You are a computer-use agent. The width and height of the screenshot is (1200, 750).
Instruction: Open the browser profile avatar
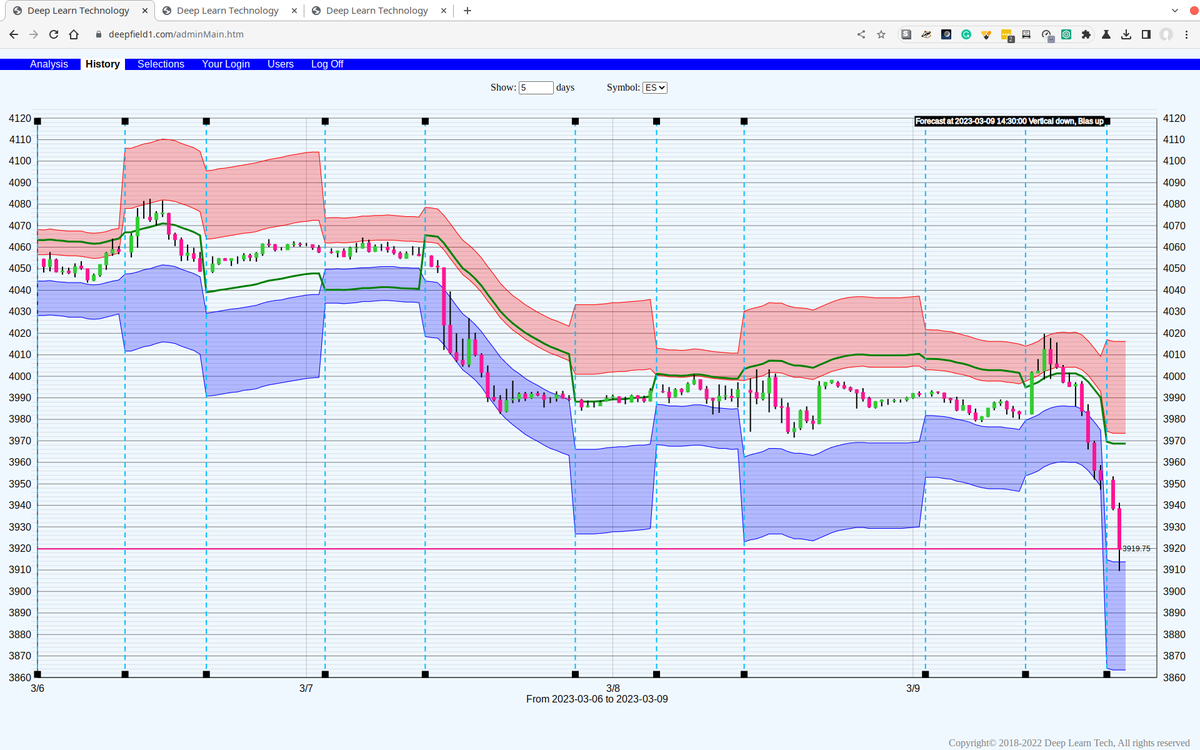1166,34
